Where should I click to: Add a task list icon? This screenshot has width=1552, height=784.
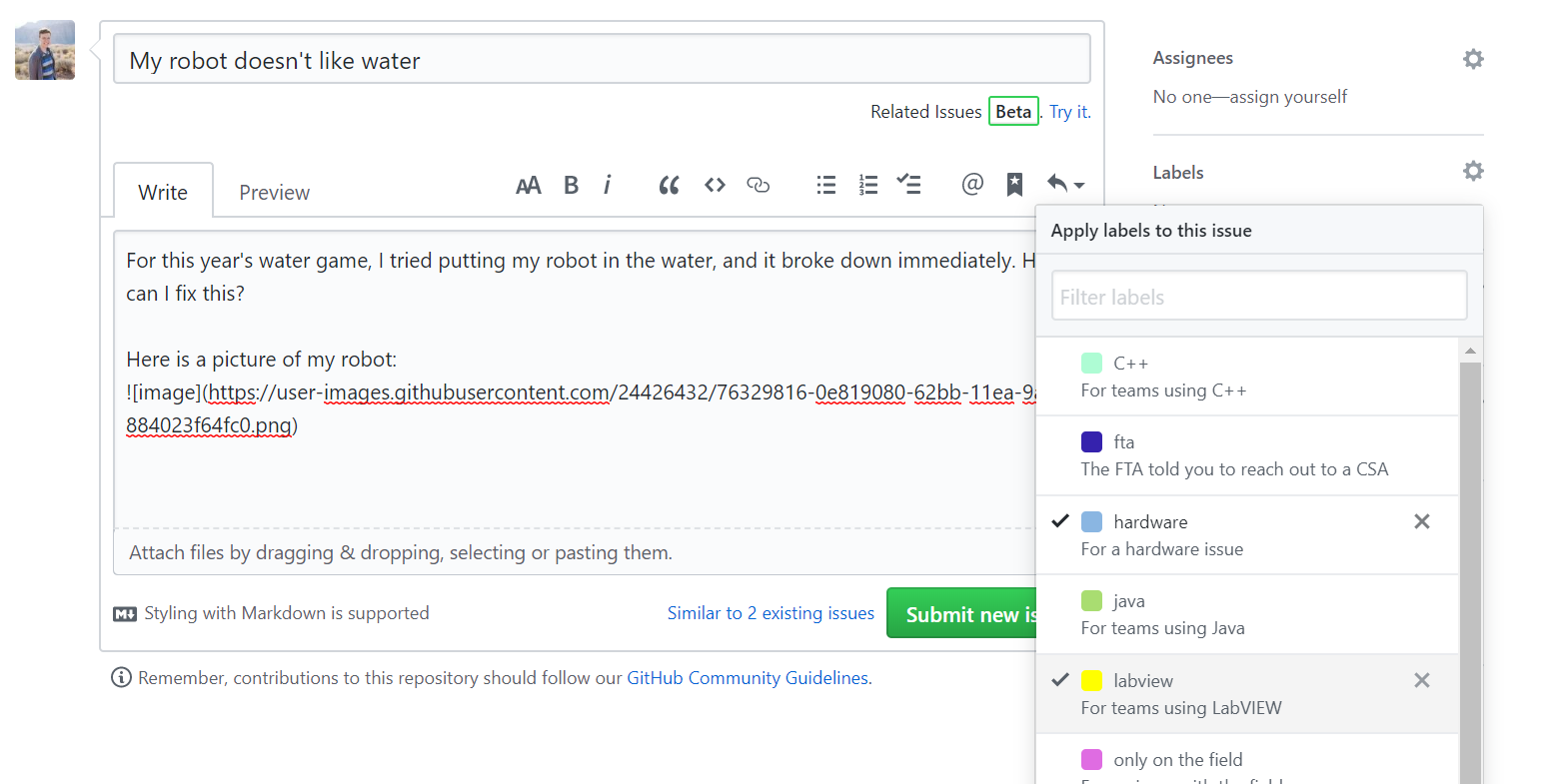point(908,184)
